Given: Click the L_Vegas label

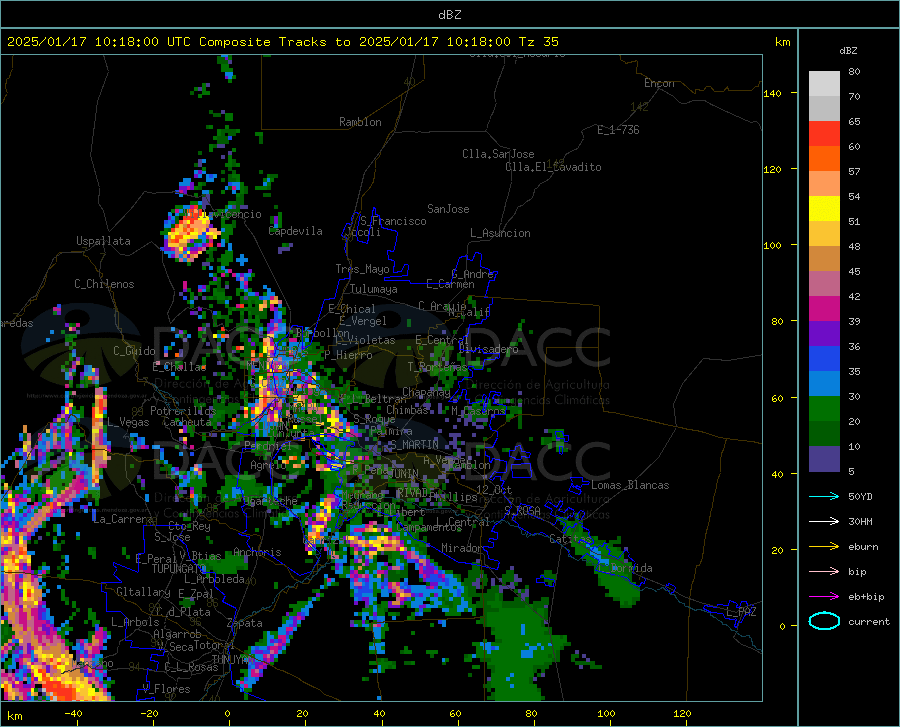Looking at the screenshot, I should pyautogui.click(x=128, y=422).
